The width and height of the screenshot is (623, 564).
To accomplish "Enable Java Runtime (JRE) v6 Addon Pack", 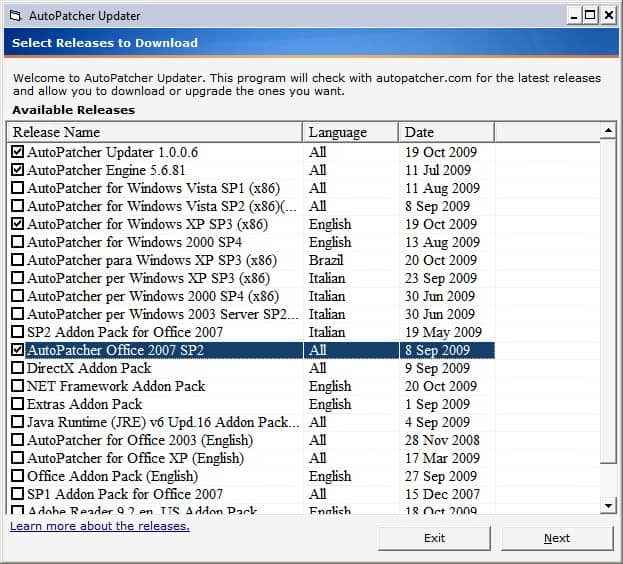I will click(17, 423).
